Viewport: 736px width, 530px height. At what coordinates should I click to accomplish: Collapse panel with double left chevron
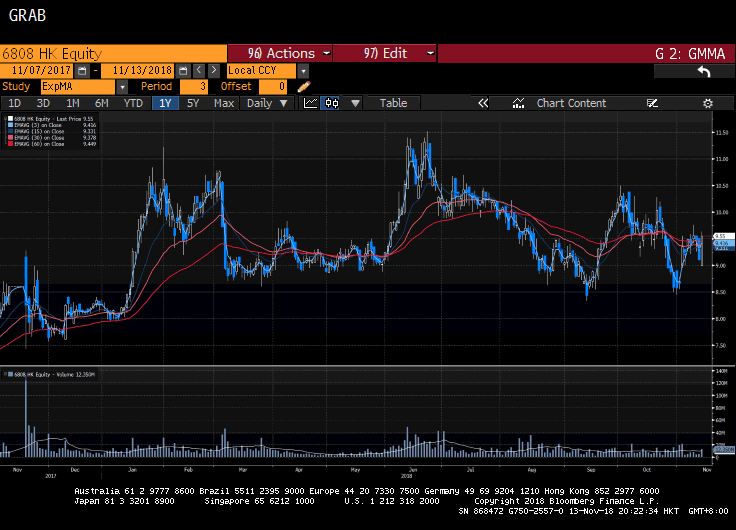pyautogui.click(x=483, y=103)
